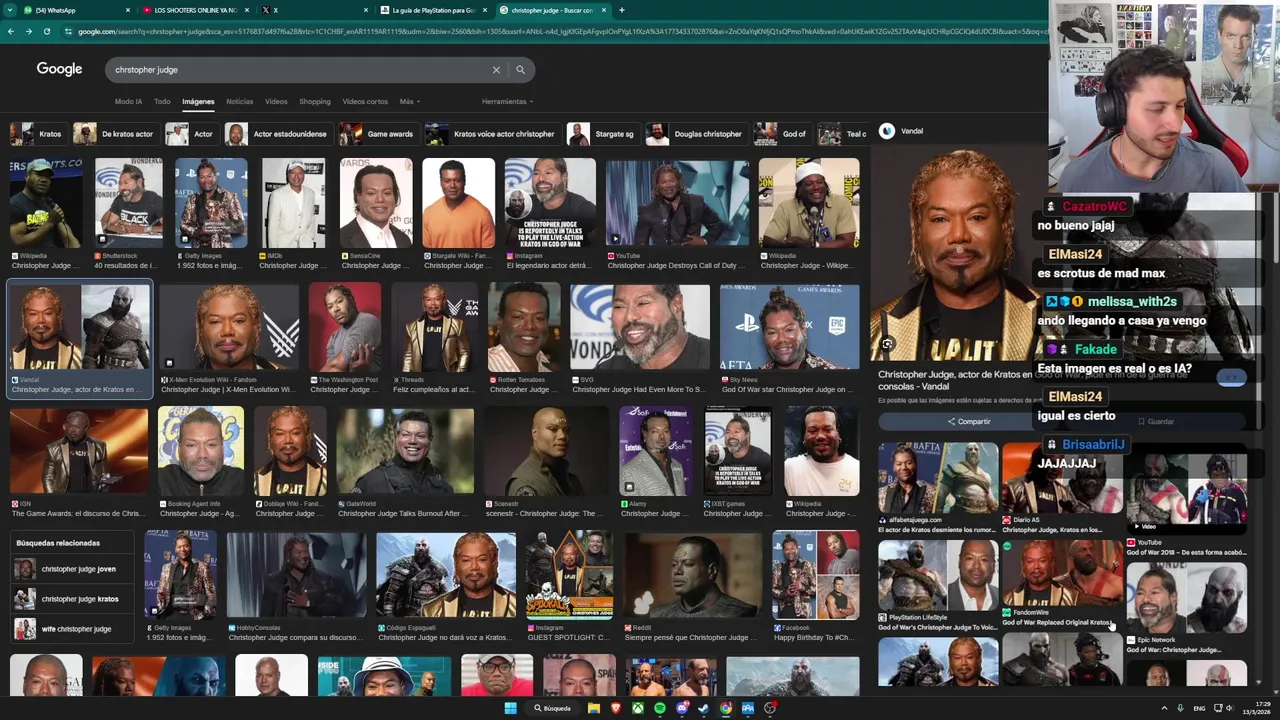Open the Washington Post image result
The height and width of the screenshot is (720, 1280).
(345, 339)
